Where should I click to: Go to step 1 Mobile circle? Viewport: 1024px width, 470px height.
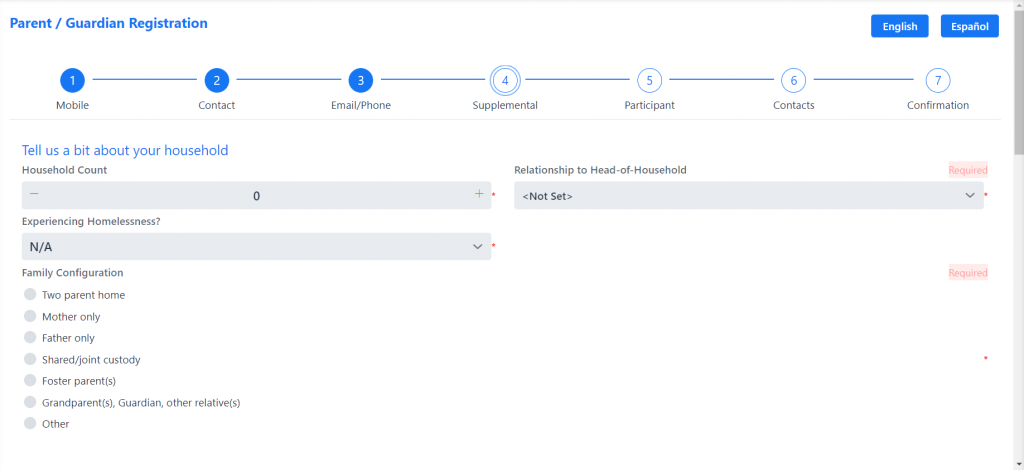[x=72, y=81]
